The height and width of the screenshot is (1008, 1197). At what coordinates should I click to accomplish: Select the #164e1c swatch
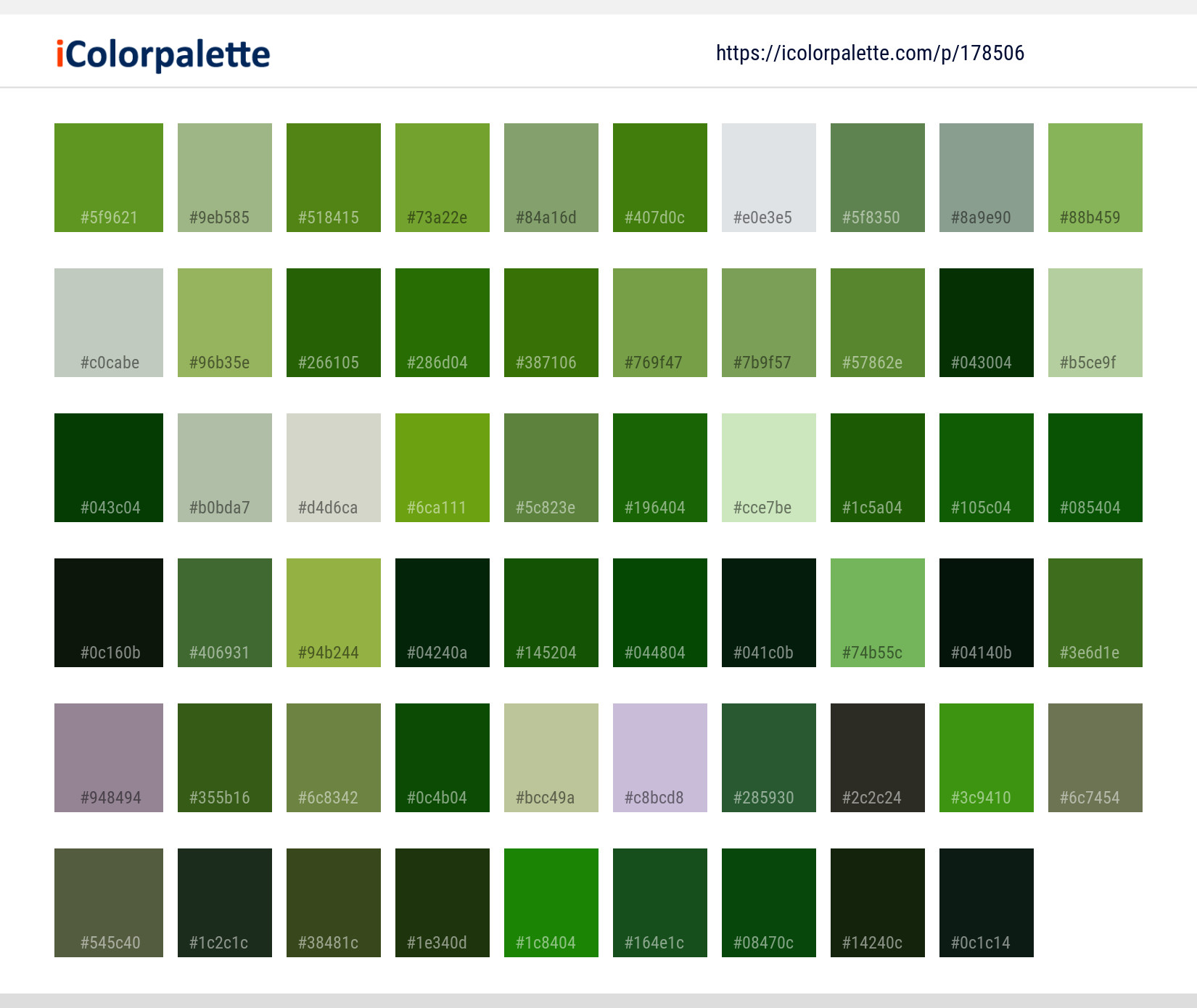[660, 903]
